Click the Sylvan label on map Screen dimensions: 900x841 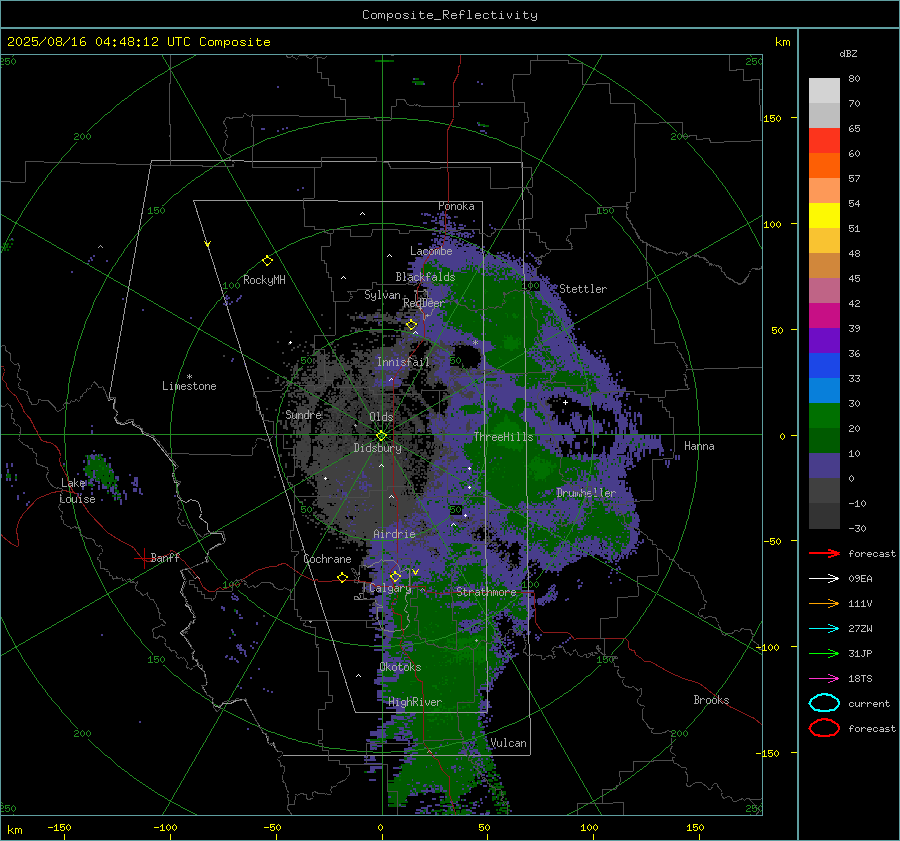(x=382, y=295)
